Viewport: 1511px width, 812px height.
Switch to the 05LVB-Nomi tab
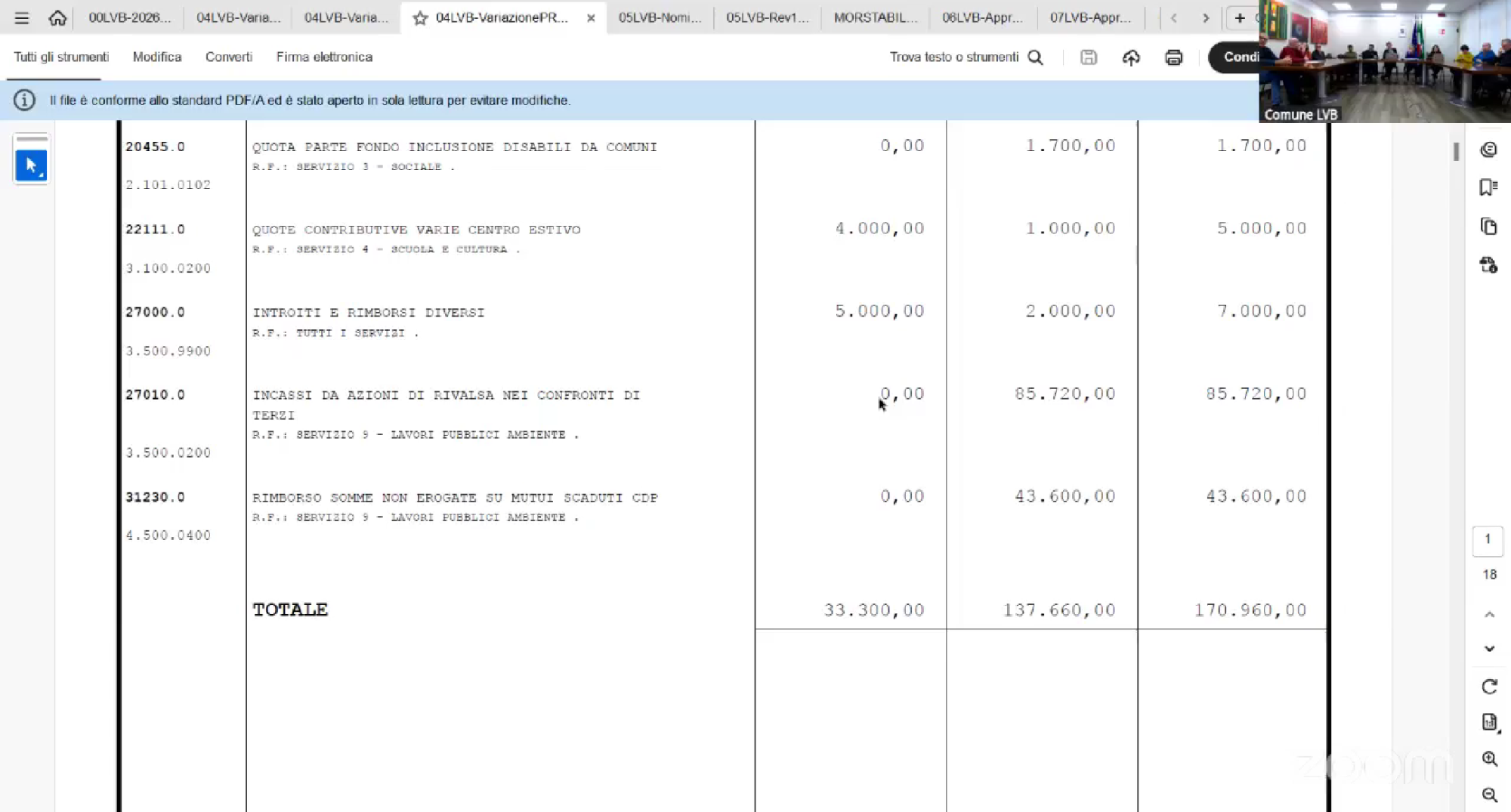[x=659, y=18]
